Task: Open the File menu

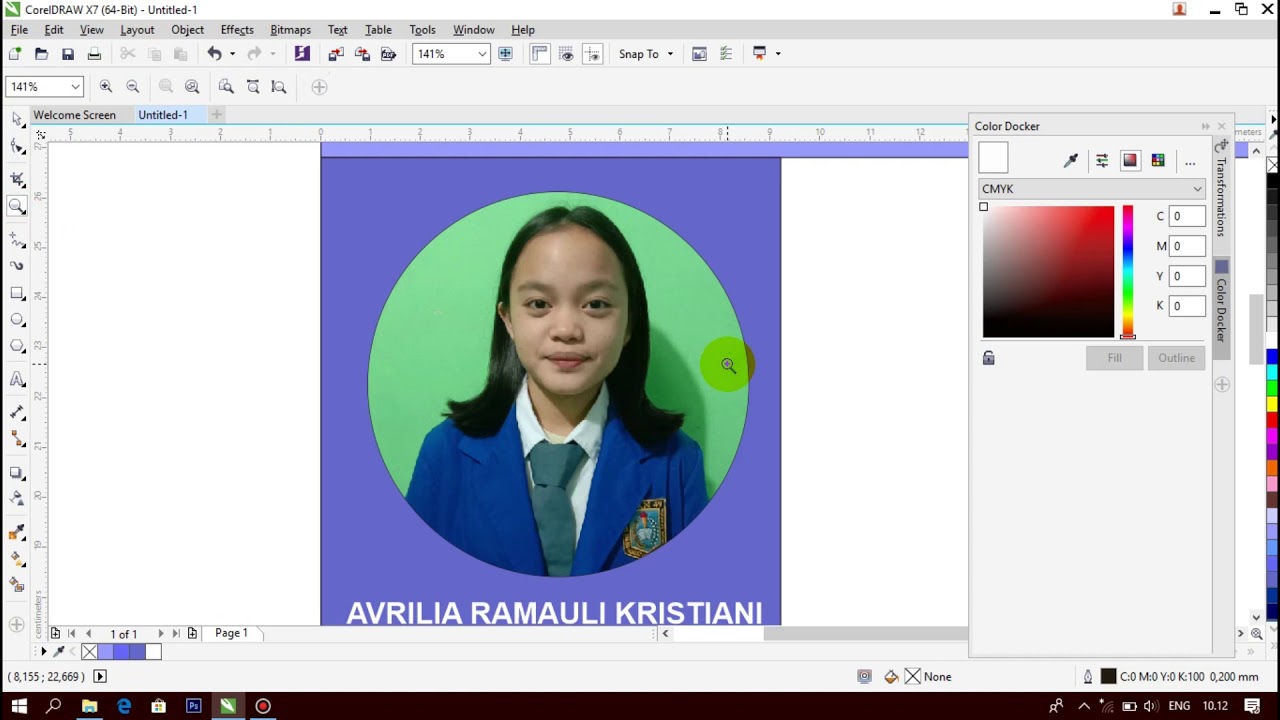Action: coord(19,30)
